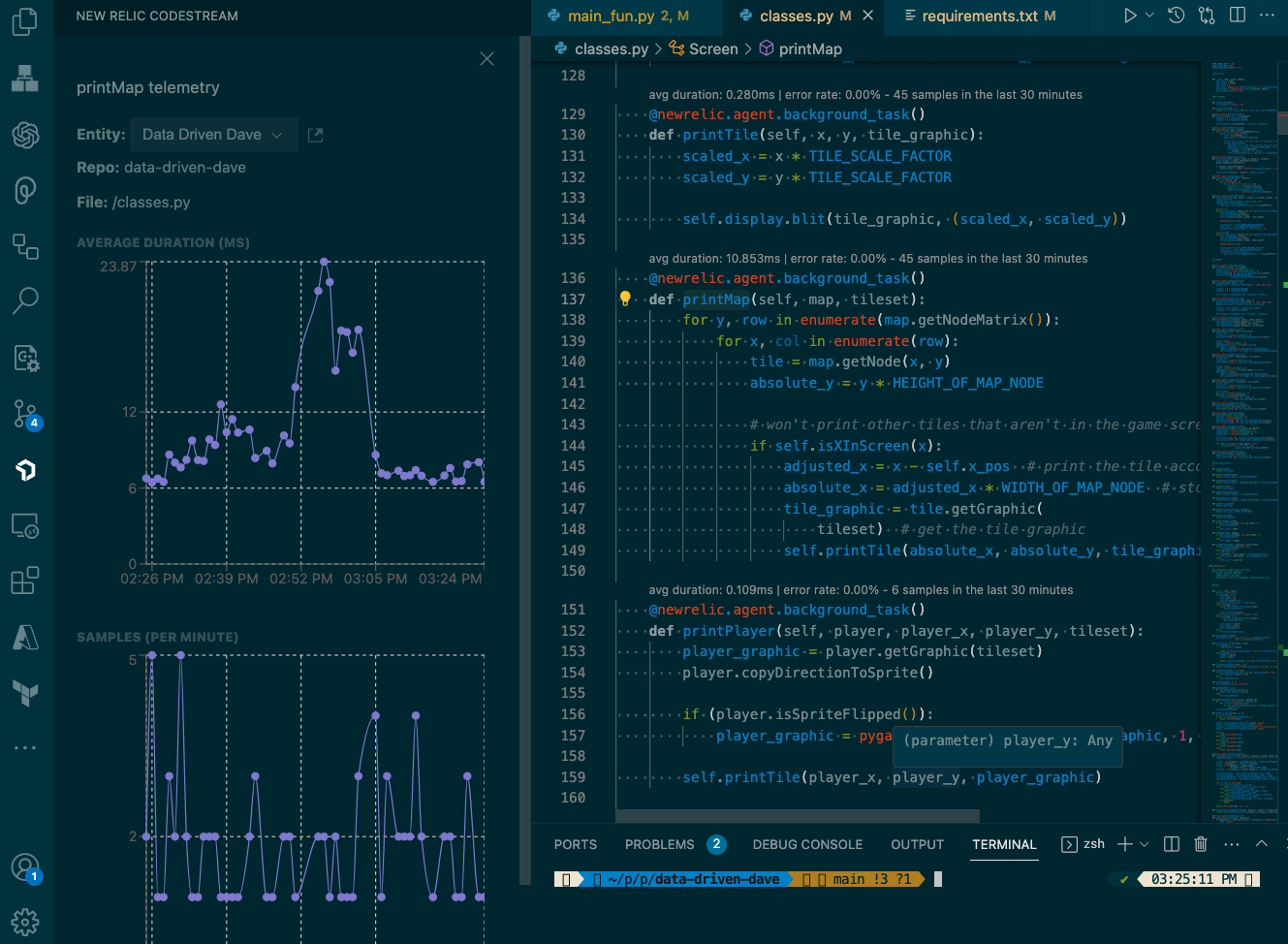The width and height of the screenshot is (1288, 944).
Task: Click the Terraform icon in activity bar
Action: click(25, 692)
